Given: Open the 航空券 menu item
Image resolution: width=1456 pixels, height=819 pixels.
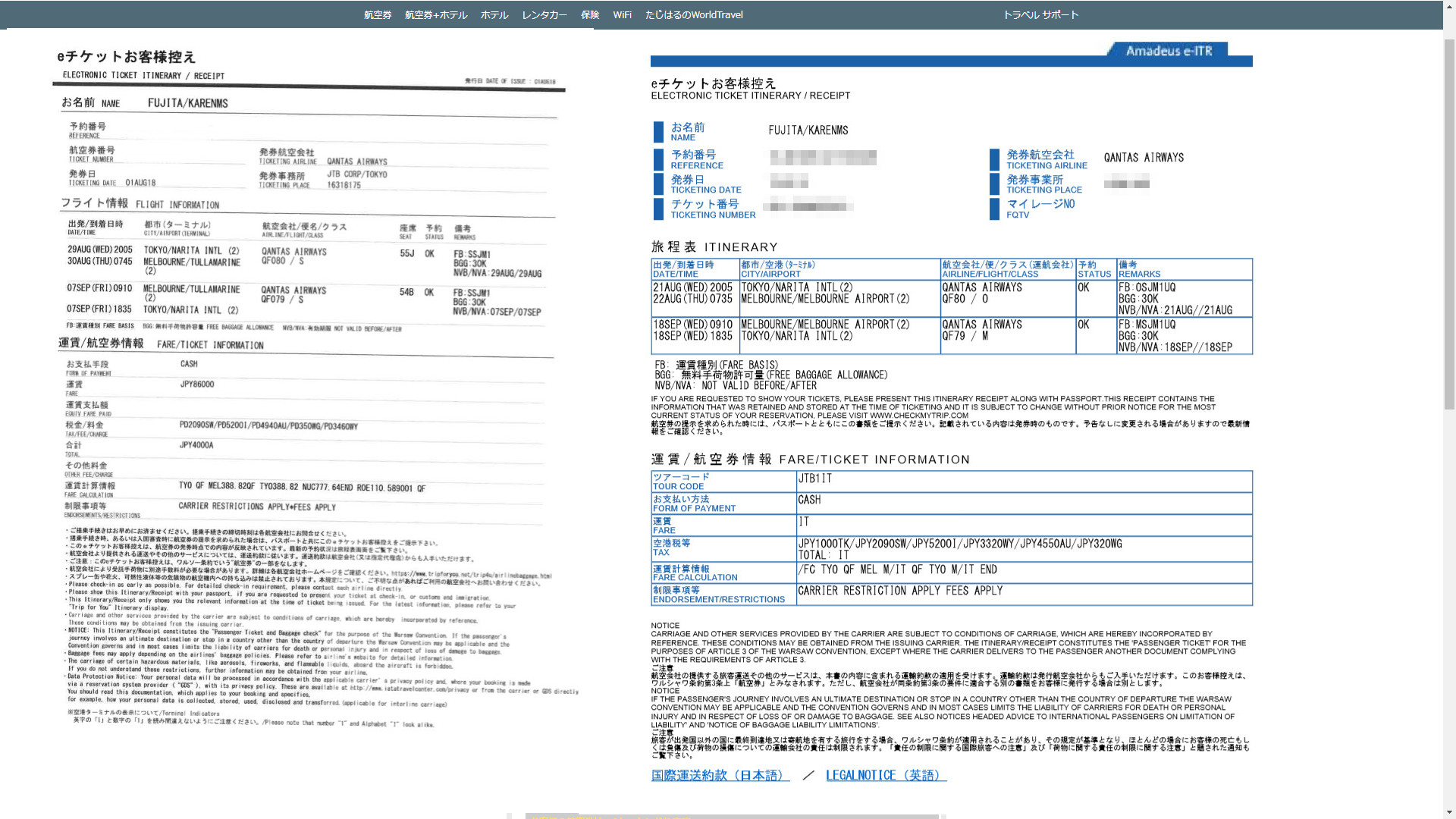Looking at the screenshot, I should tap(377, 15).
